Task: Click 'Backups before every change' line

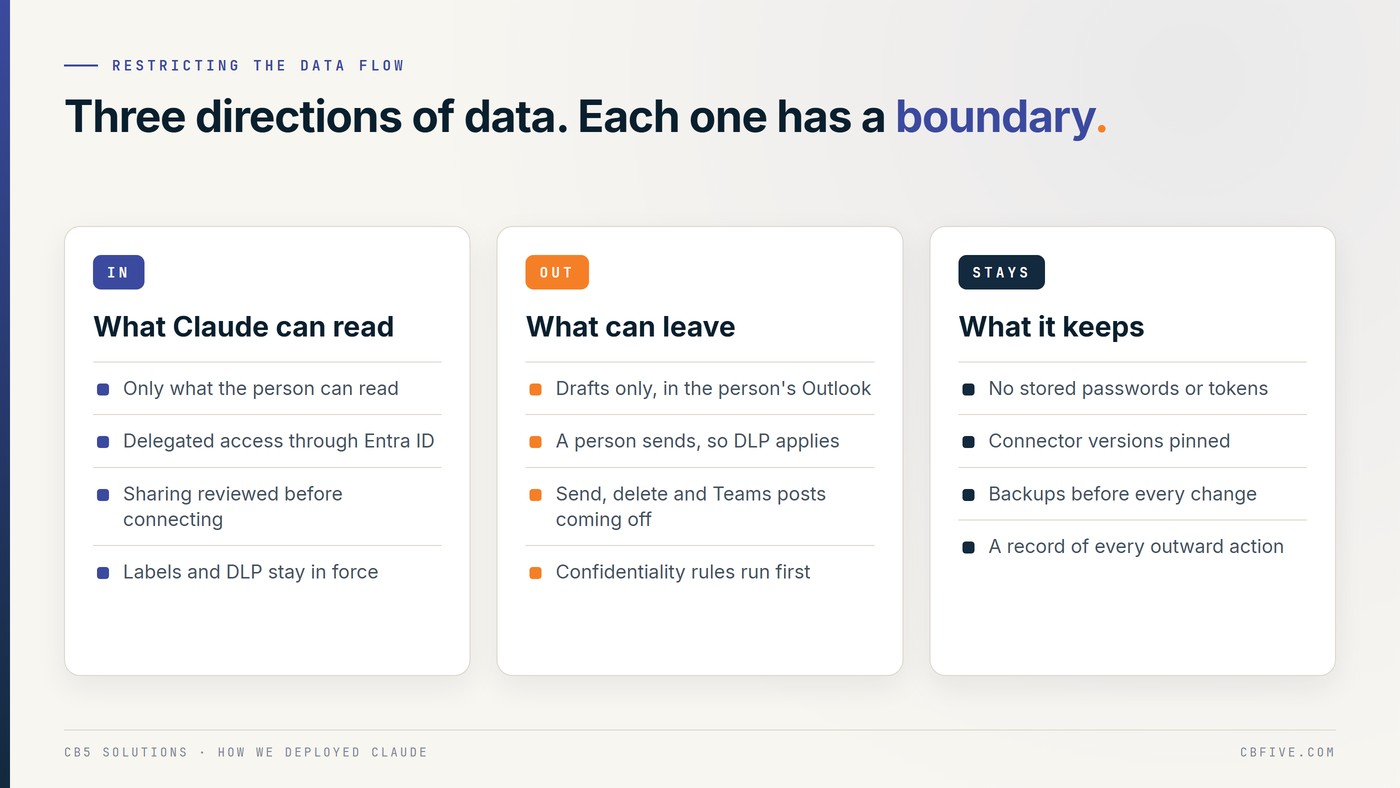Action: click(1122, 494)
